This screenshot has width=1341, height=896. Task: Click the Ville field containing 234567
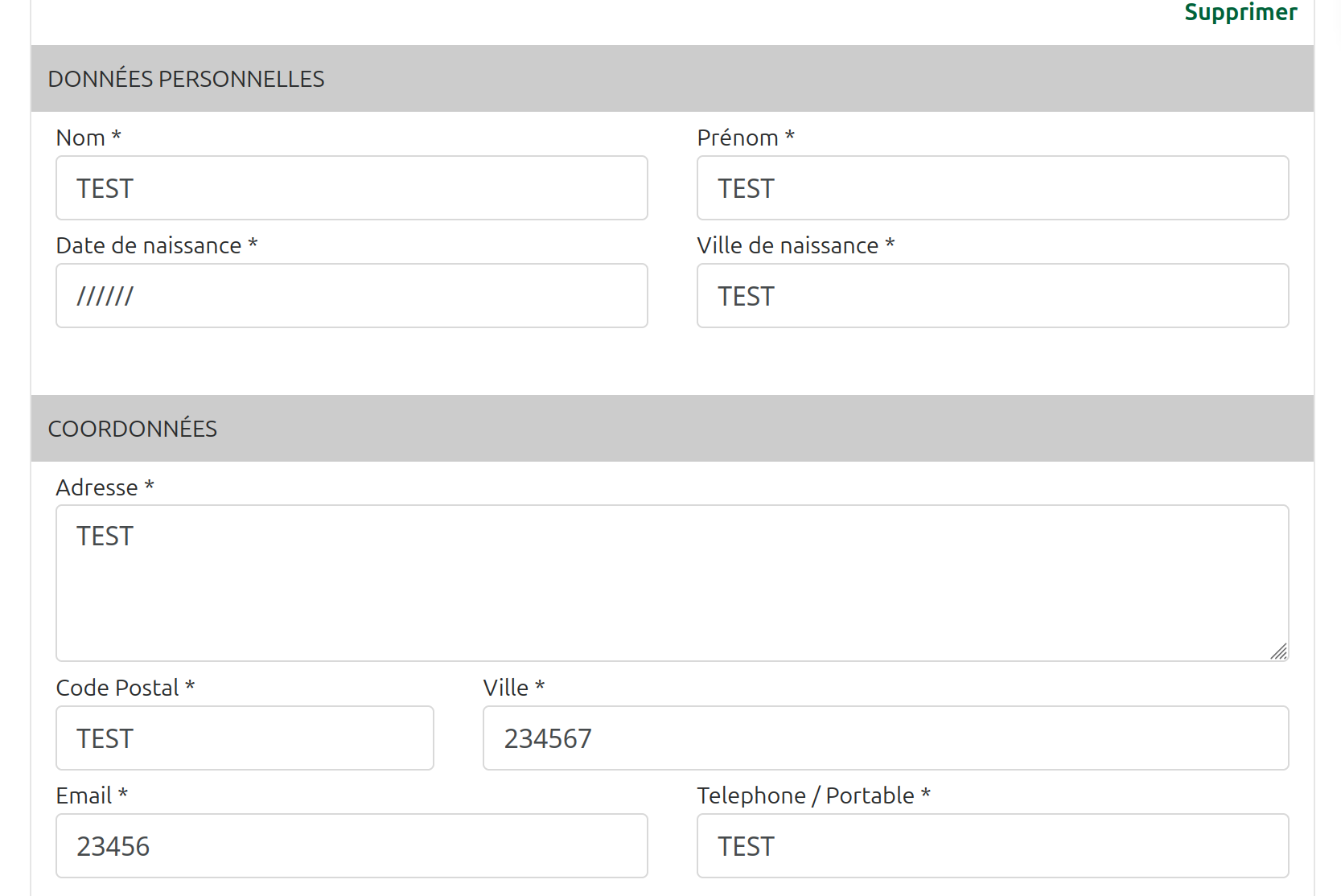[x=885, y=738]
